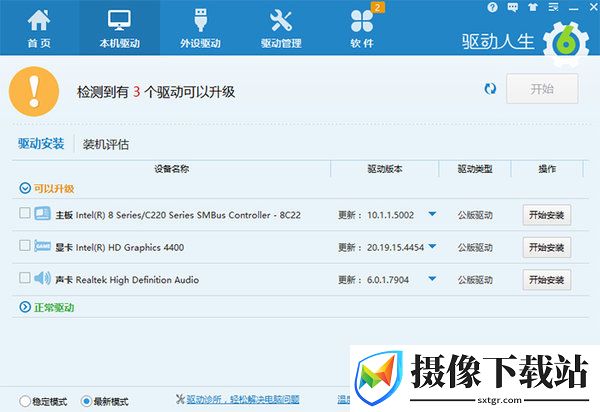Open the main menu list icon

(x=553, y=7)
